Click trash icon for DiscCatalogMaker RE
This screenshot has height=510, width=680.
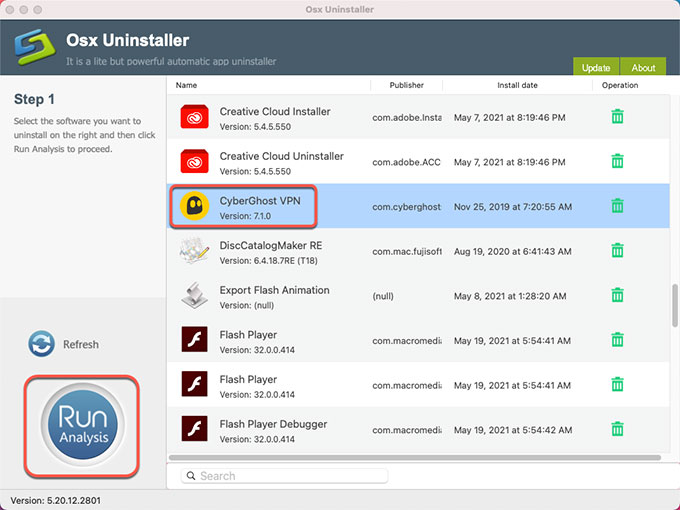click(x=617, y=251)
